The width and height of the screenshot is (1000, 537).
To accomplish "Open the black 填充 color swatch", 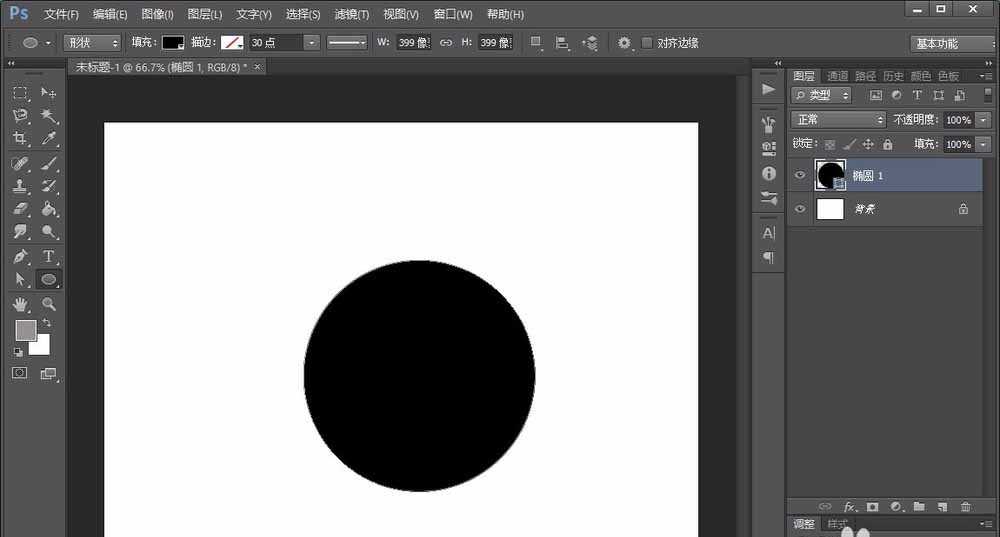I will [x=173, y=43].
